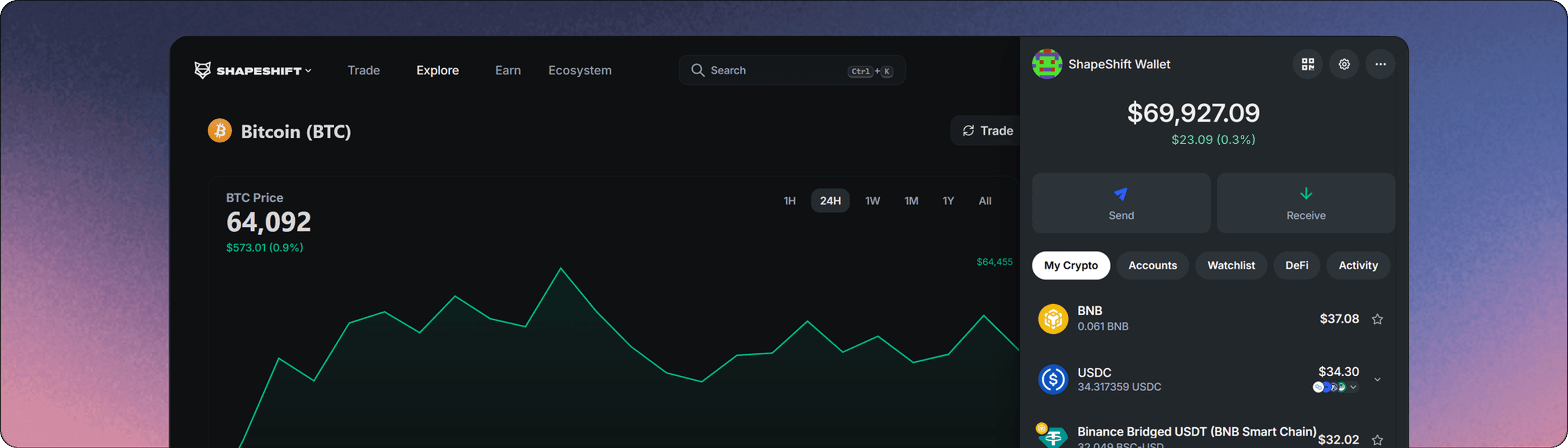Open wallet settings gear icon

click(x=1344, y=64)
